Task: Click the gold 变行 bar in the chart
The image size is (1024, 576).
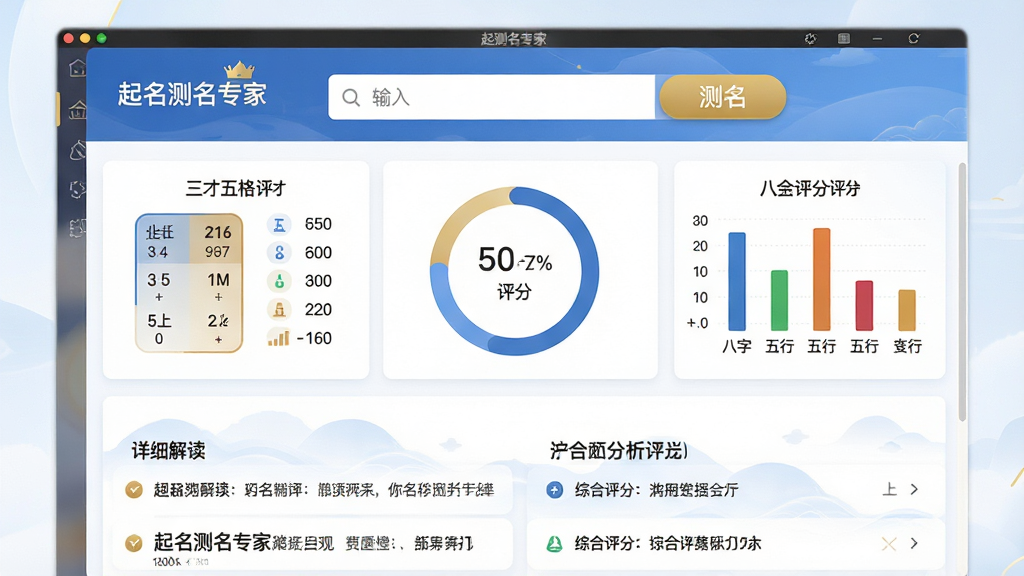Action: [907, 310]
